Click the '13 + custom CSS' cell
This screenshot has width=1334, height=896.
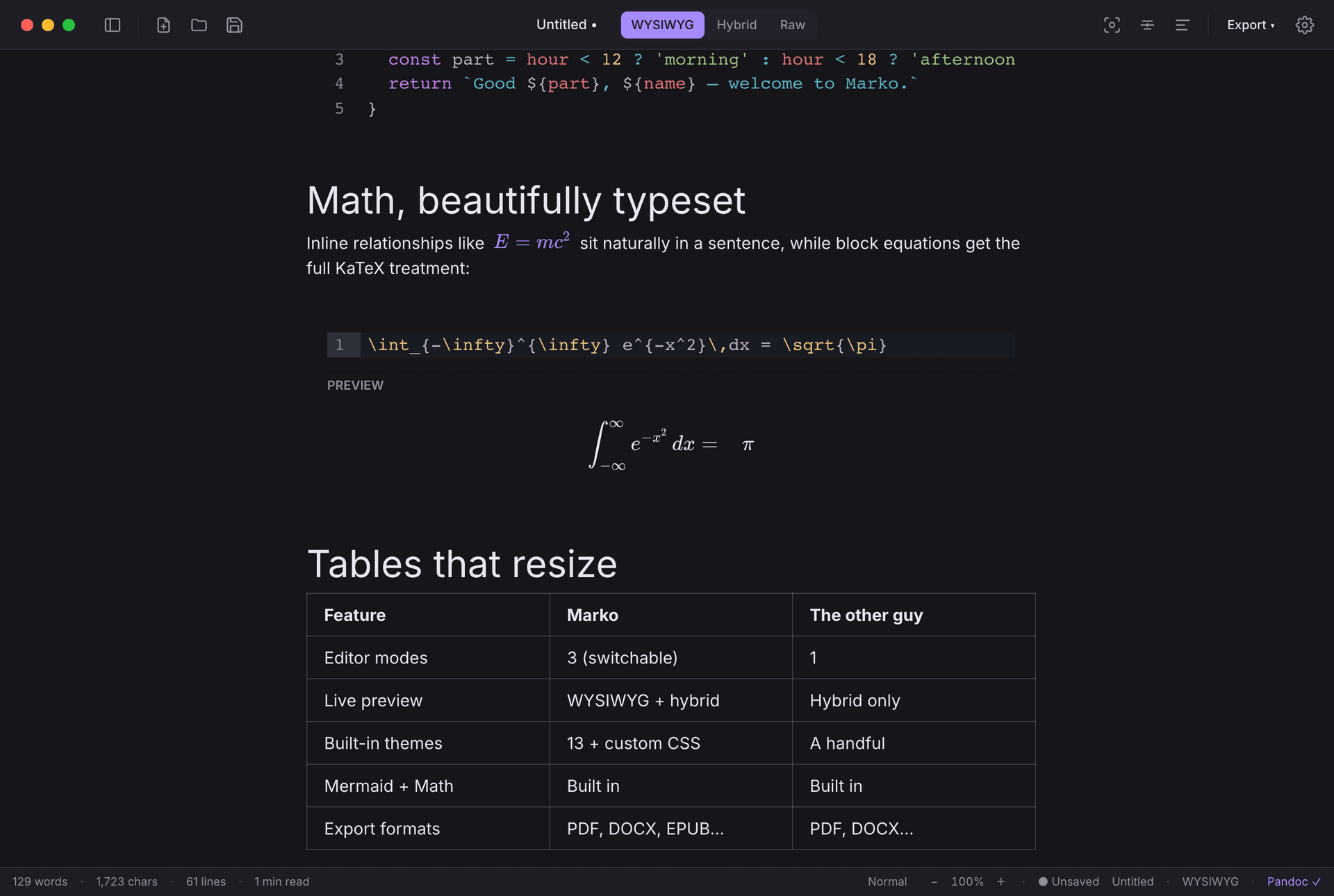(x=671, y=743)
